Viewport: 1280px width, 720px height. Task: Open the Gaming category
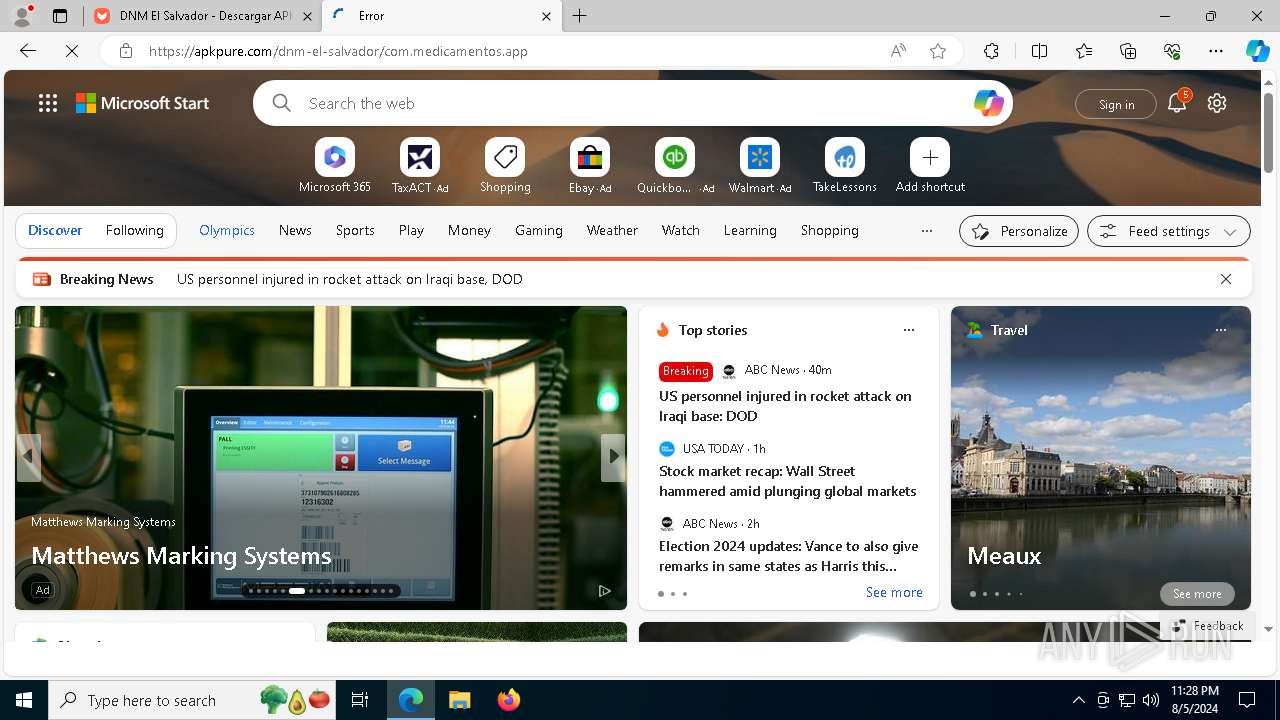click(539, 230)
